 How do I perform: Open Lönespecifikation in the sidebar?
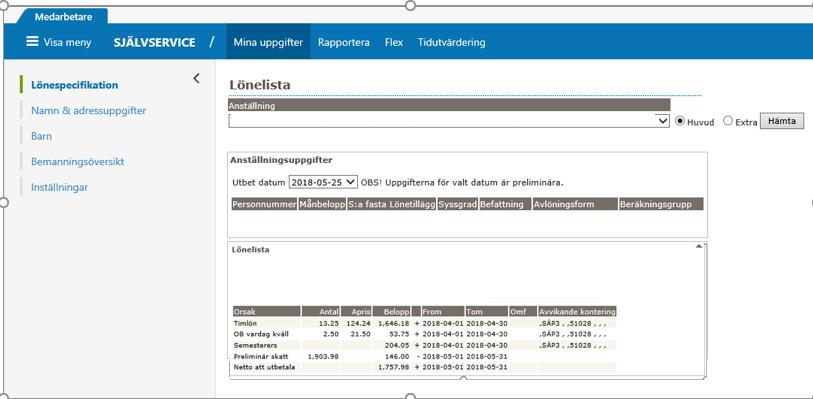pos(75,85)
